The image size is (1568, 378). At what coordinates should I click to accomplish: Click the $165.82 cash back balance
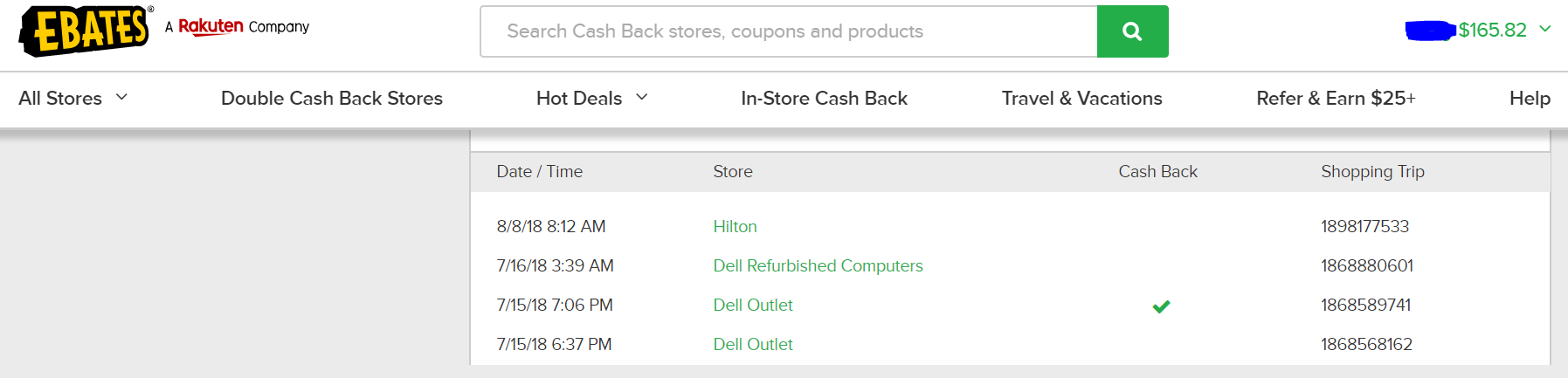tap(1492, 30)
